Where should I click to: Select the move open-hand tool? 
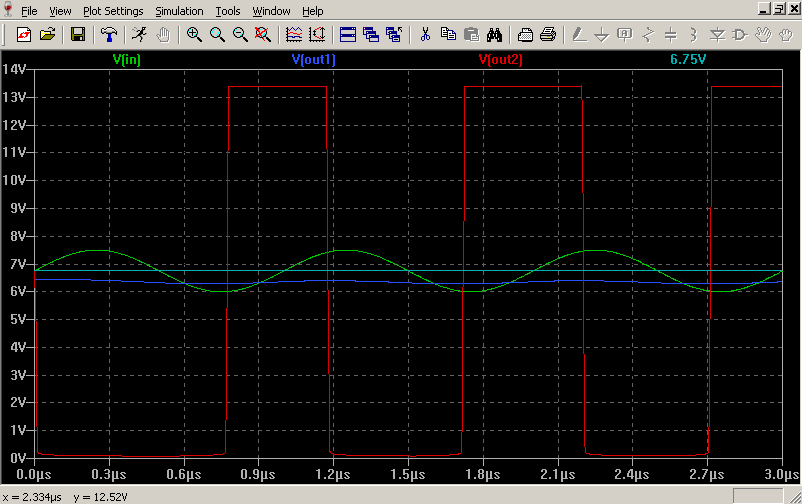(763, 35)
